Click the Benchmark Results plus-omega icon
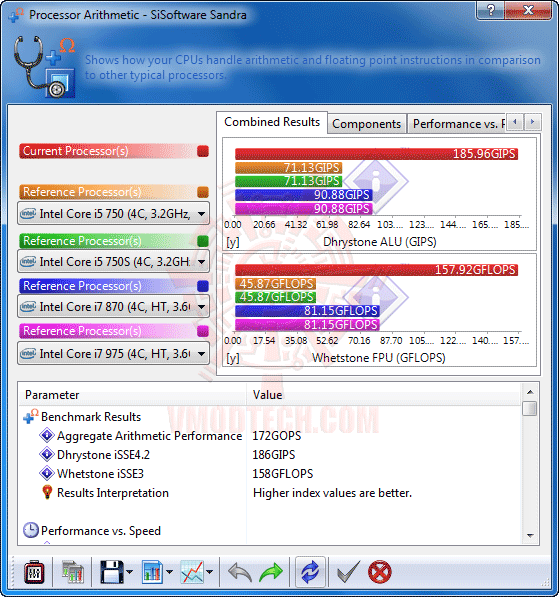 point(30,416)
